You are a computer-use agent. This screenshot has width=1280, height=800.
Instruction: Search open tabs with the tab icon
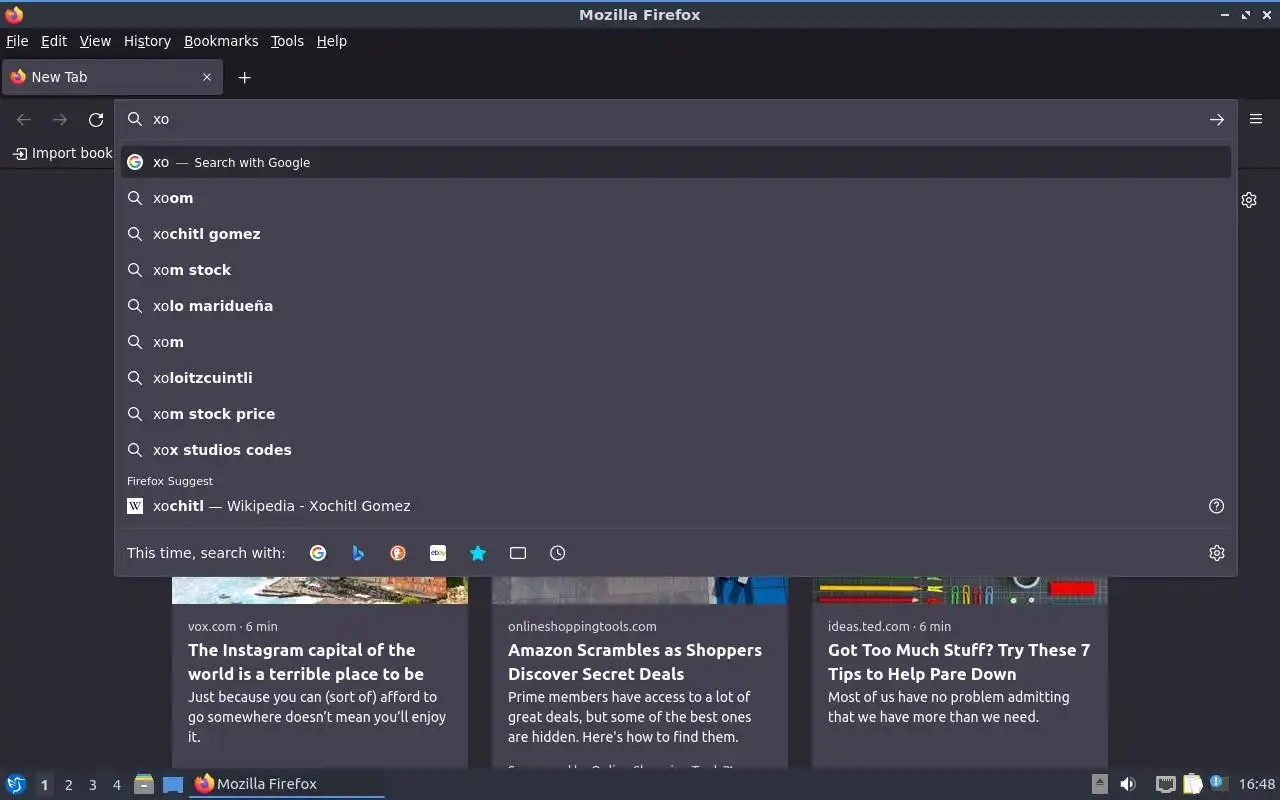(518, 553)
